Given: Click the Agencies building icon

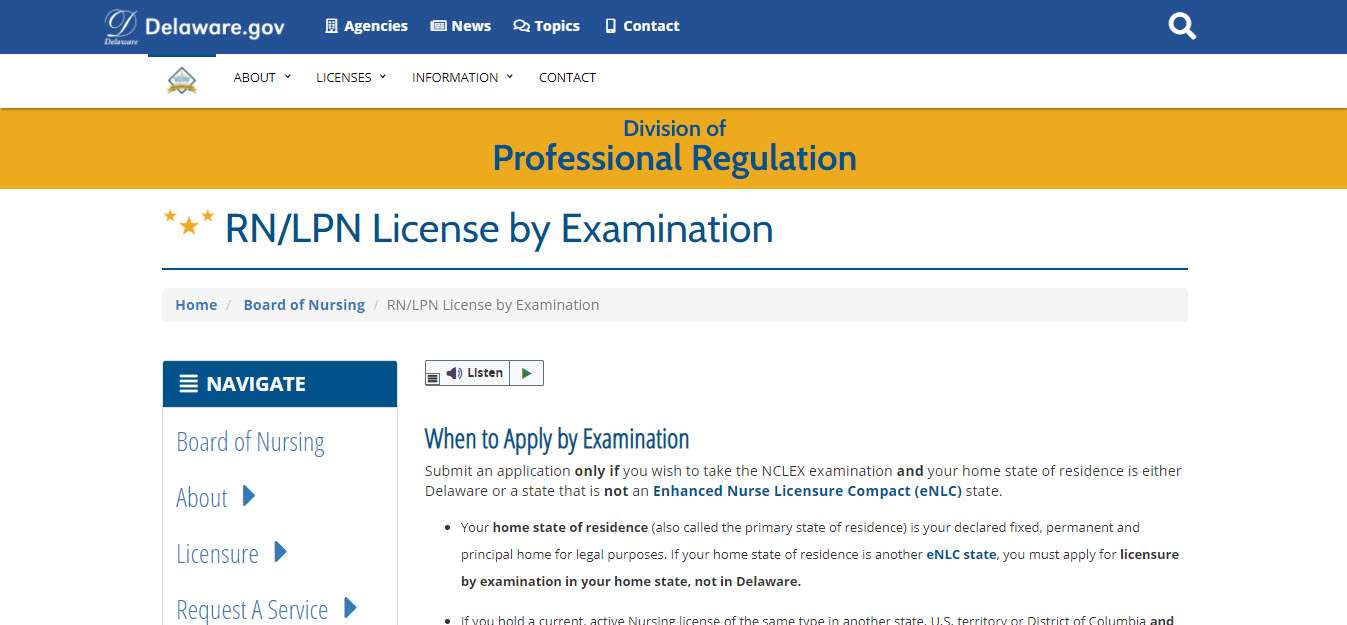Looking at the screenshot, I should click(329, 25).
